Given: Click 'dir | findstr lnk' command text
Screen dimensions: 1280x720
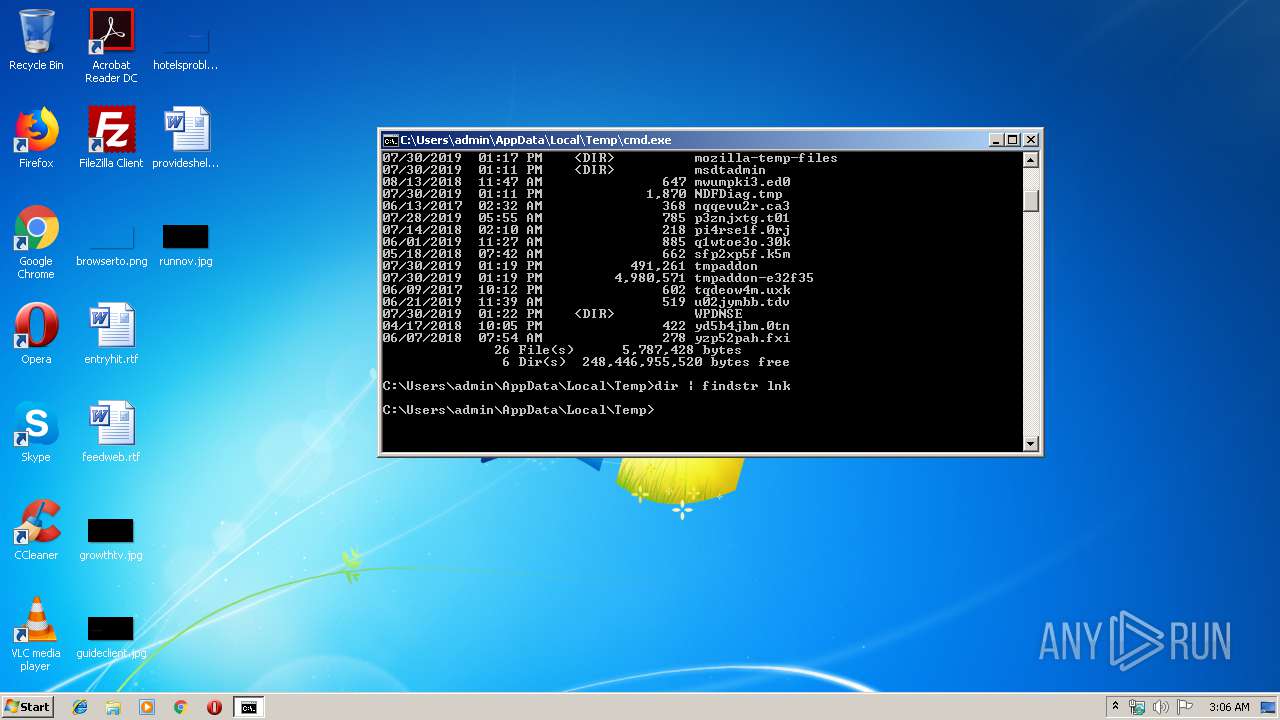Looking at the screenshot, I should point(722,386).
